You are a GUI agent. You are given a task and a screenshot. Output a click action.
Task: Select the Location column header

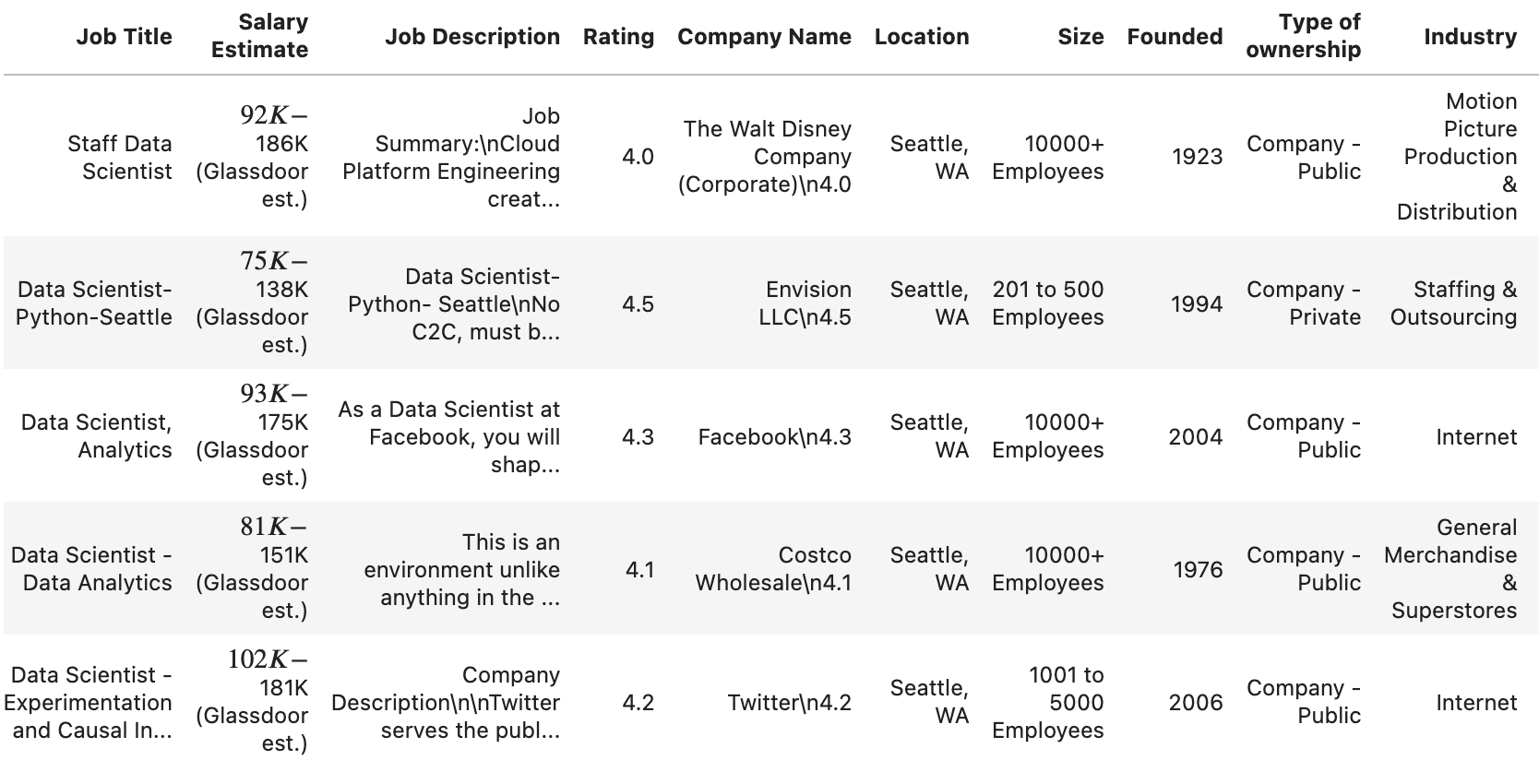(x=922, y=37)
